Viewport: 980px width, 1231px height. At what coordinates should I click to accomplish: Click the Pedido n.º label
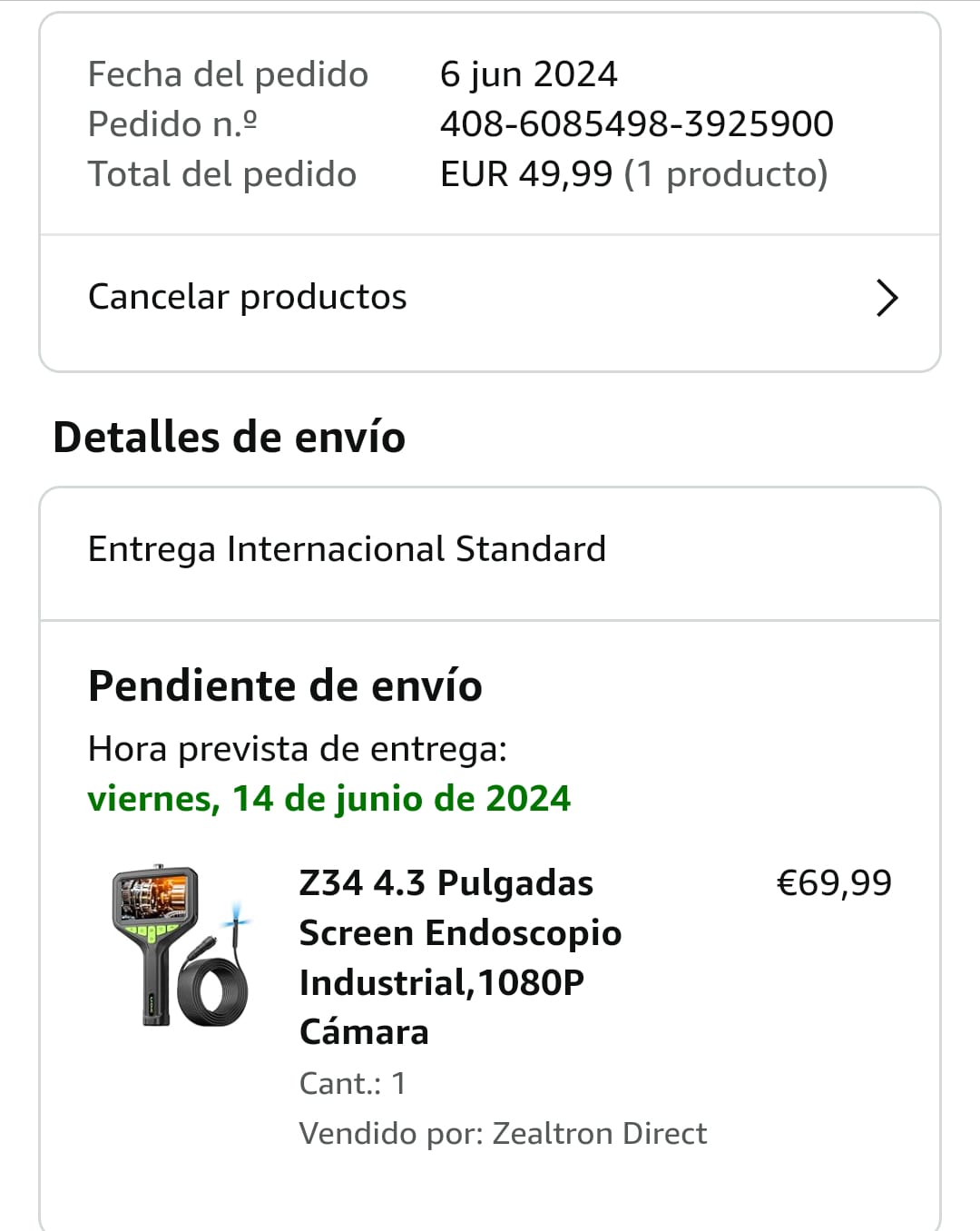(172, 124)
